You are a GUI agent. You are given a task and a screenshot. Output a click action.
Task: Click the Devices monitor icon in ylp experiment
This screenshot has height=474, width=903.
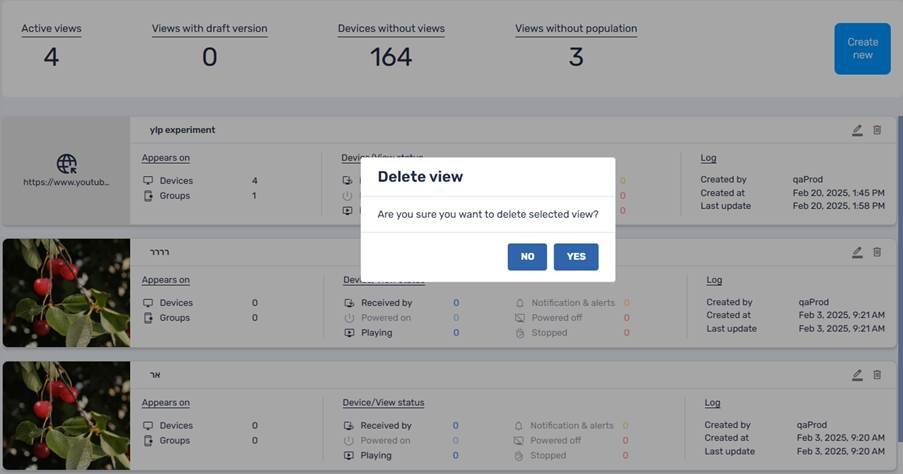tap(148, 181)
